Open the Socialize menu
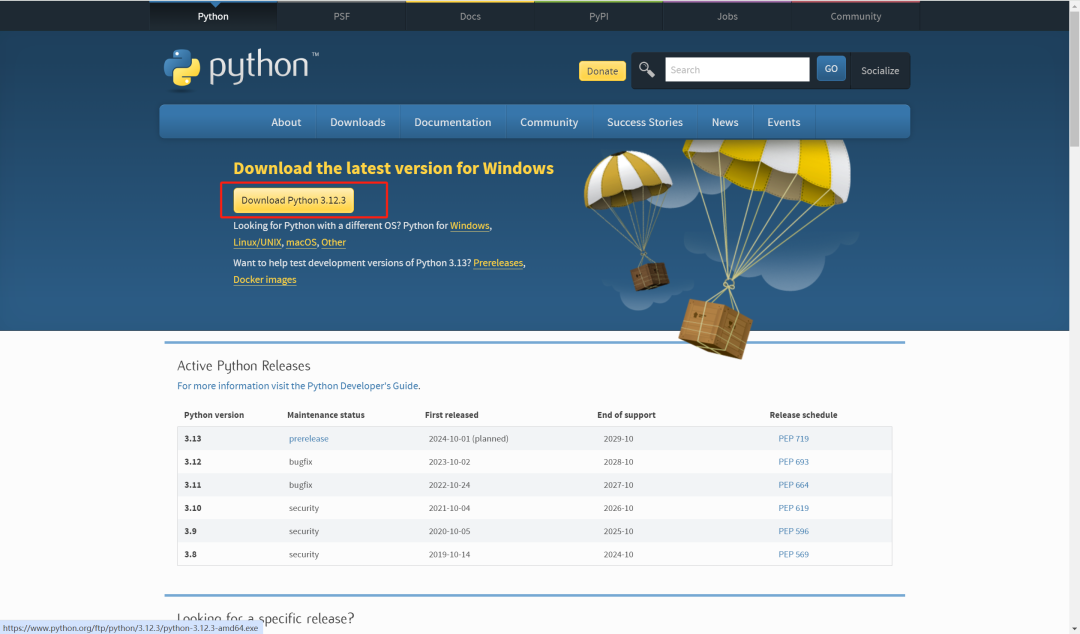Viewport: 1080px width, 634px height. click(880, 70)
